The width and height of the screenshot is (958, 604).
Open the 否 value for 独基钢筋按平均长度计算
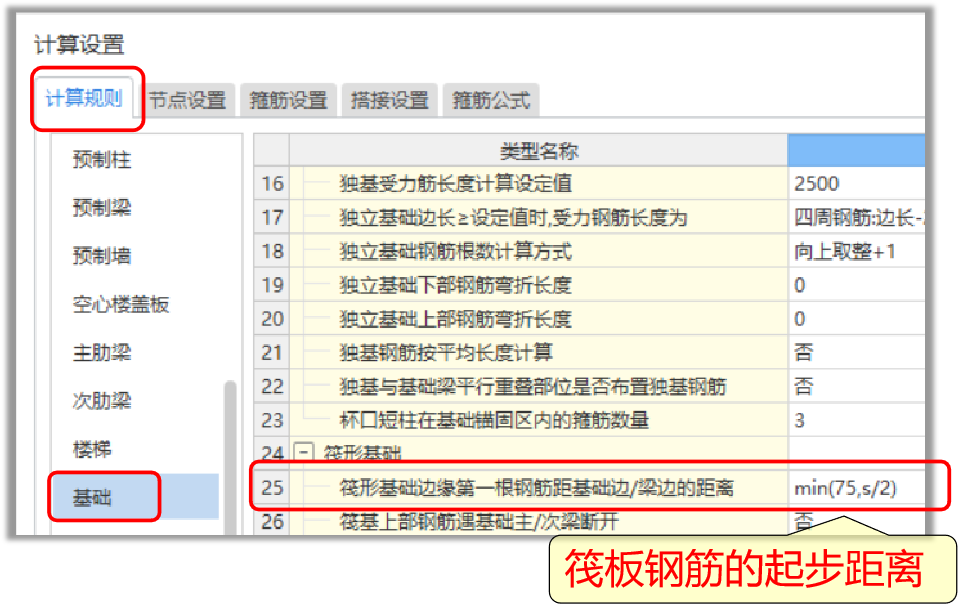(856, 352)
